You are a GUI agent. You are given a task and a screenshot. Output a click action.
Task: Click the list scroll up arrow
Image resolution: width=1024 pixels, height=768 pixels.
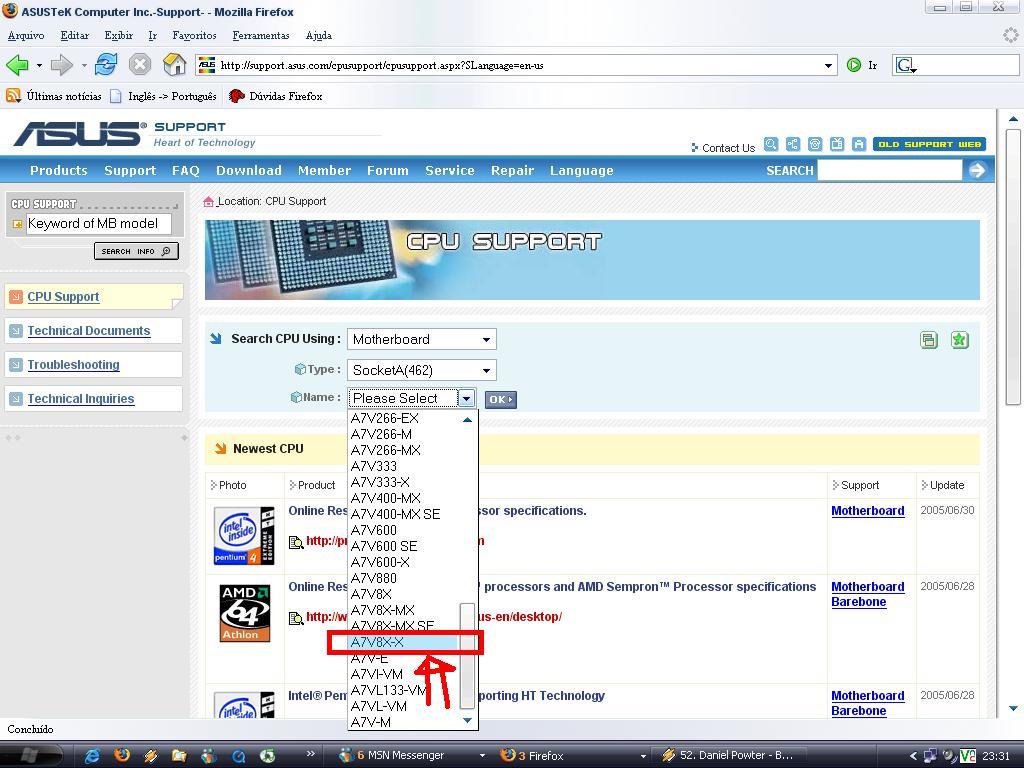pos(467,420)
